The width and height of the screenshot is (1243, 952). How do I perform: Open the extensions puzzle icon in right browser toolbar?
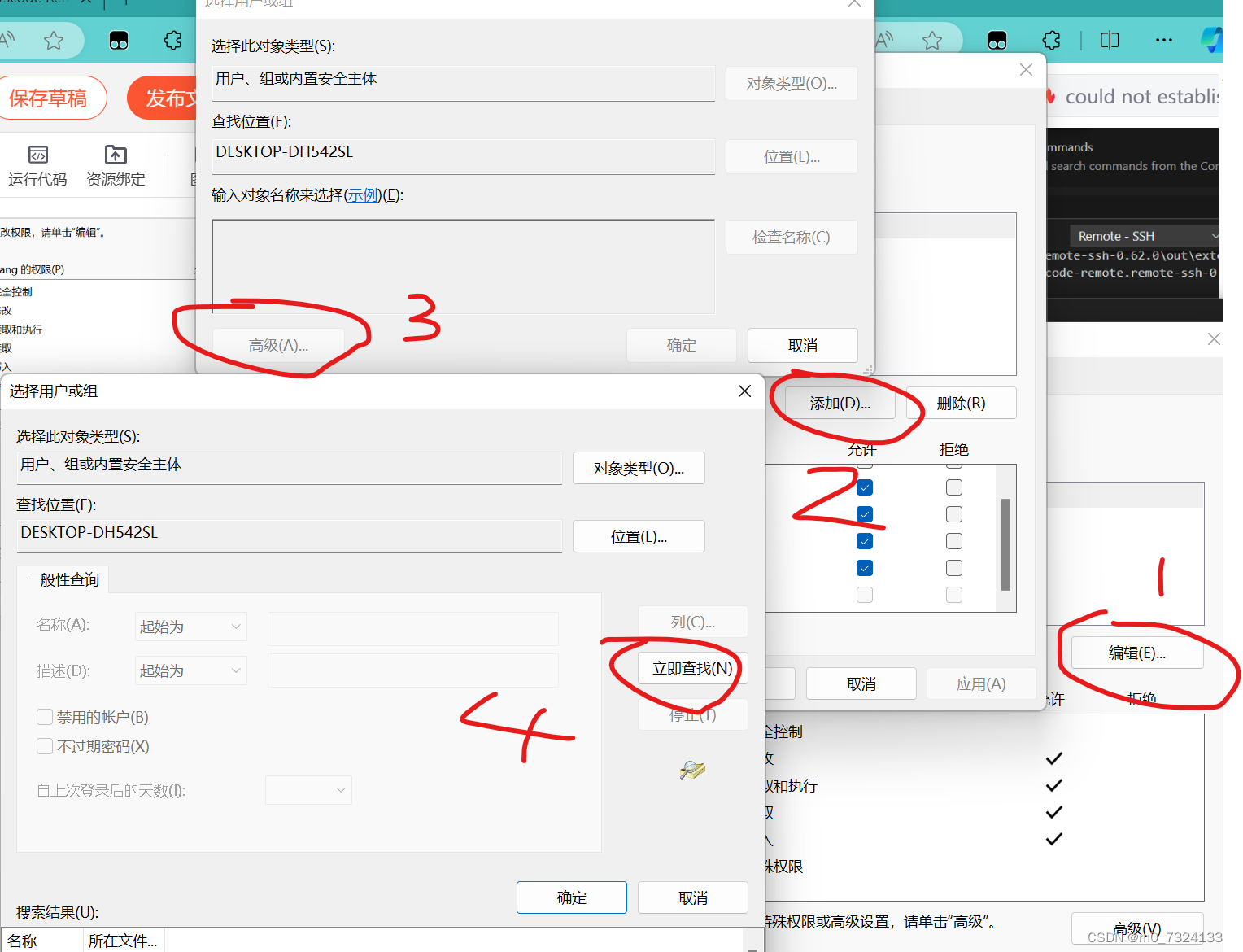[x=1052, y=41]
